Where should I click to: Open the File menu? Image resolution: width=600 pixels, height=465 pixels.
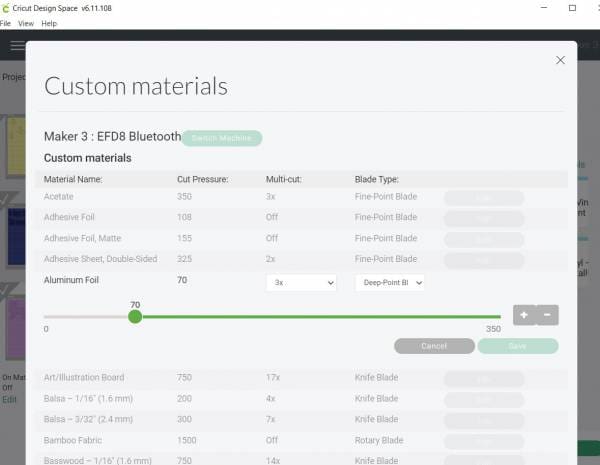coord(5,24)
